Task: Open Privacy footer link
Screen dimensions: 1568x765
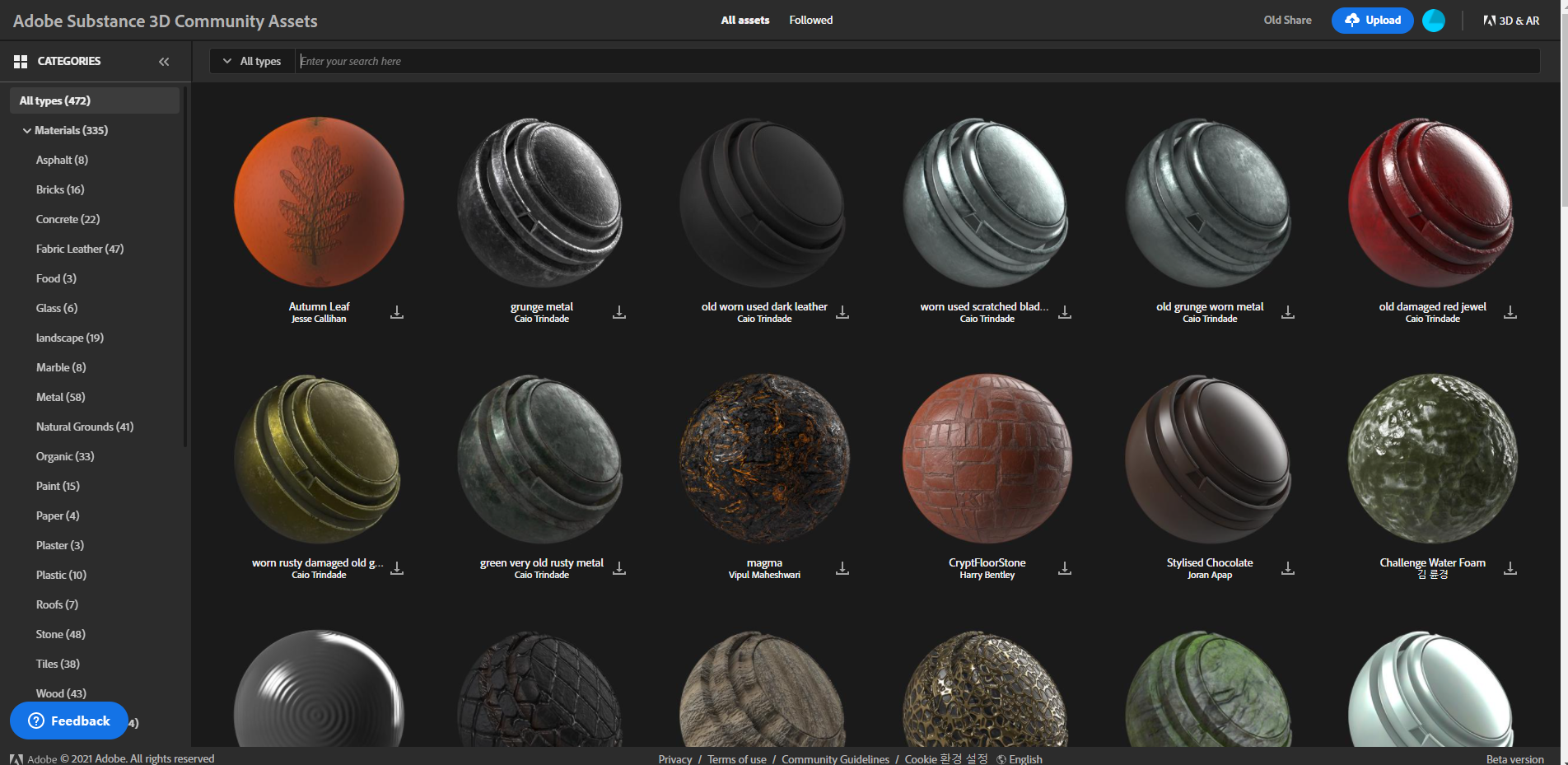Action: click(x=675, y=759)
